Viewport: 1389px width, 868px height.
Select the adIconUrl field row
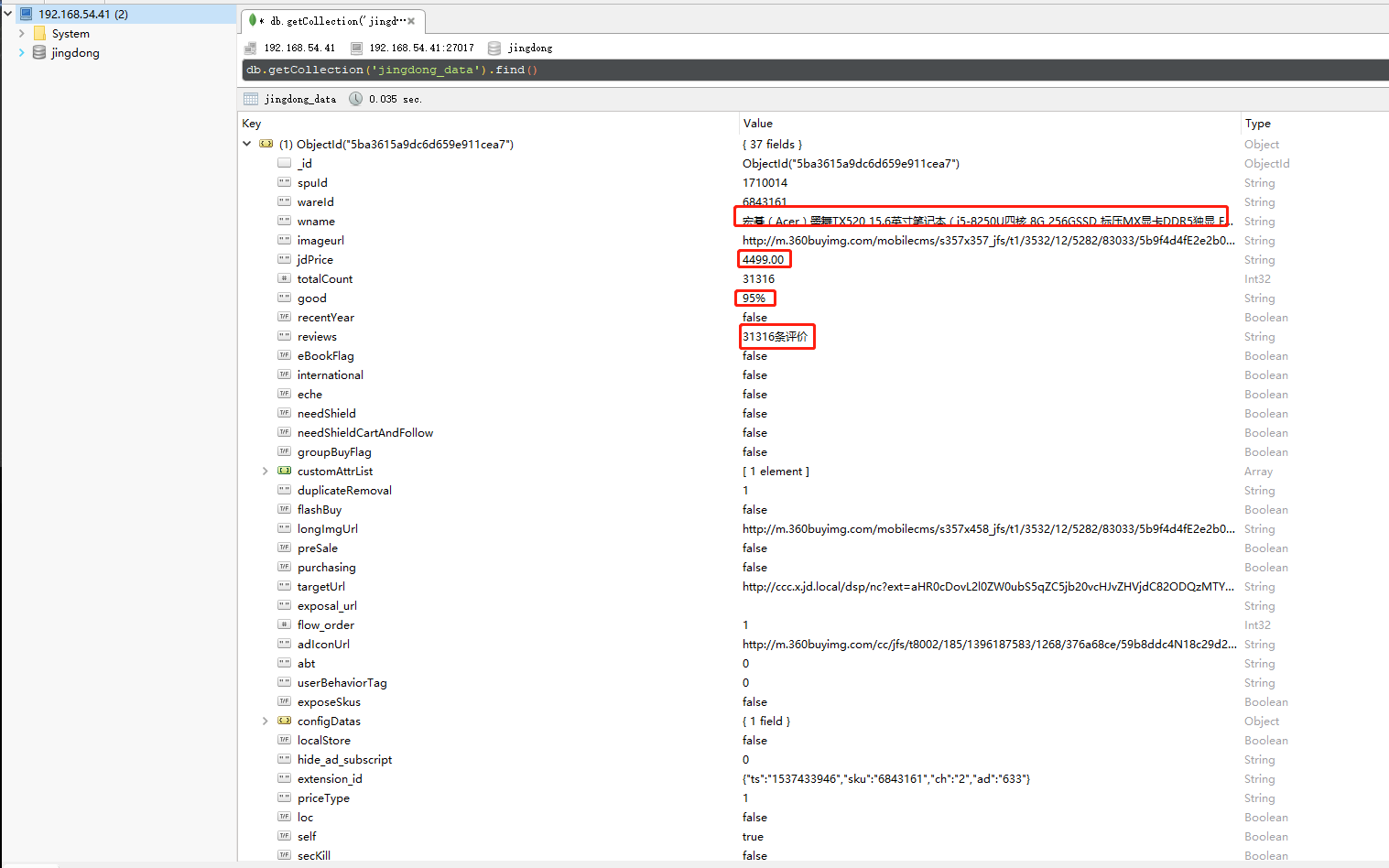point(813,644)
